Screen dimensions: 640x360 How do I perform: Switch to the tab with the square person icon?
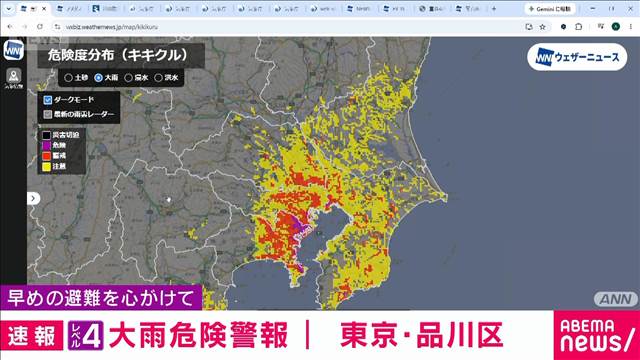(x=105, y=9)
